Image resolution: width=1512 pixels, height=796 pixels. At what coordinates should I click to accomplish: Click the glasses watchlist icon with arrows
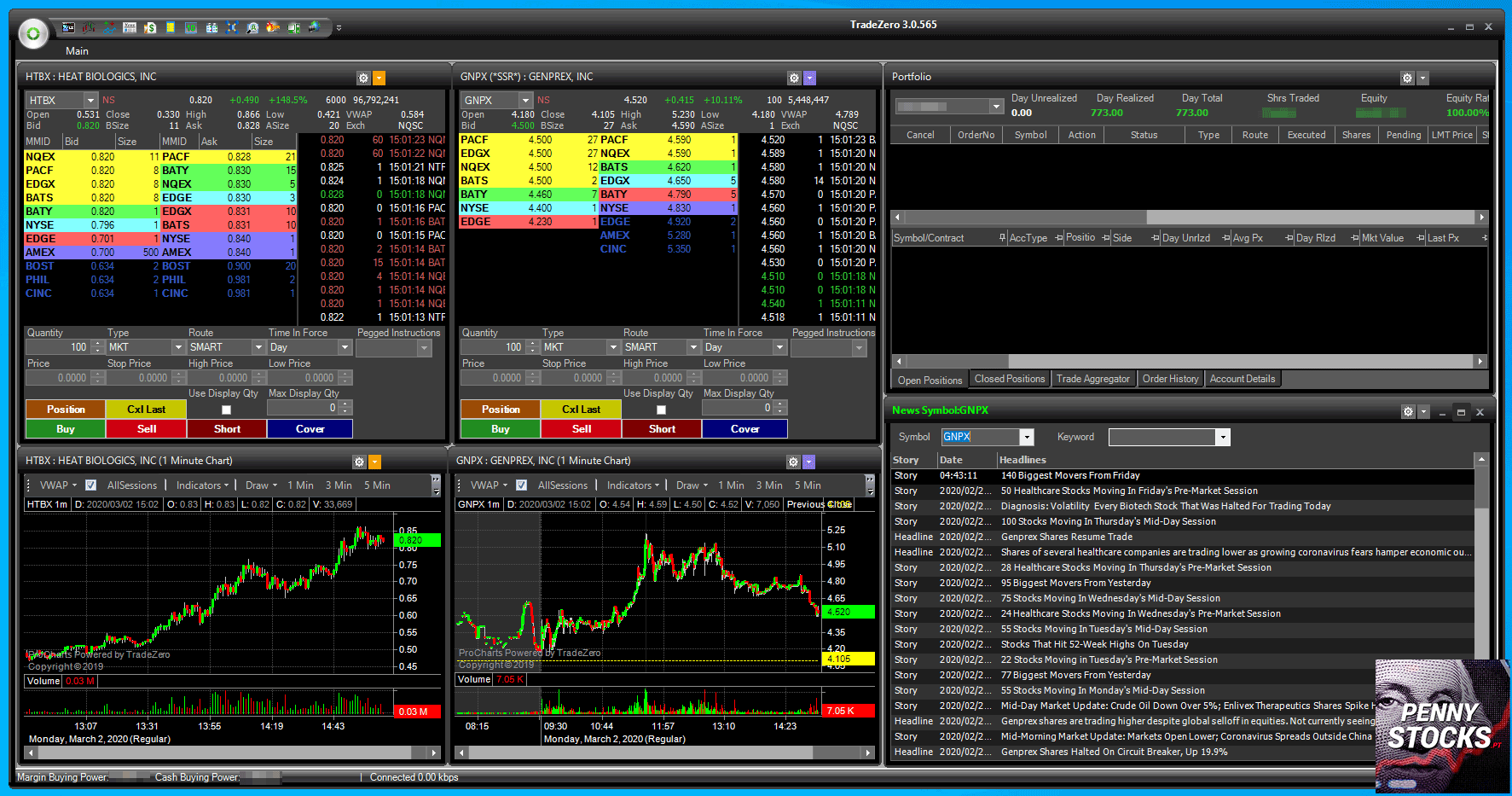pos(109,28)
